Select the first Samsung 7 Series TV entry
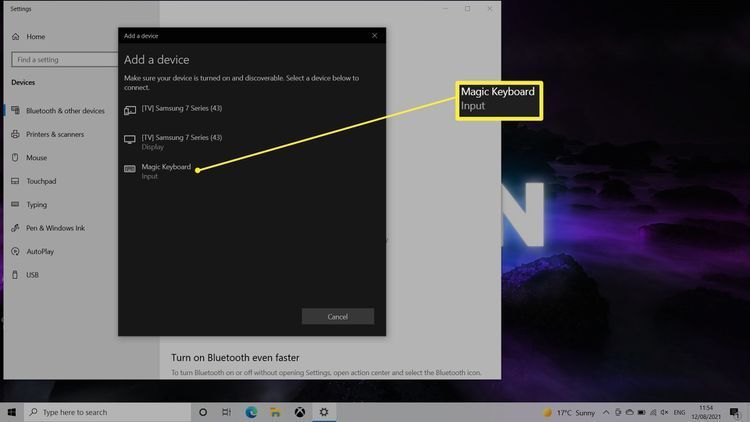Viewport: 750px width, 422px height. [x=180, y=106]
